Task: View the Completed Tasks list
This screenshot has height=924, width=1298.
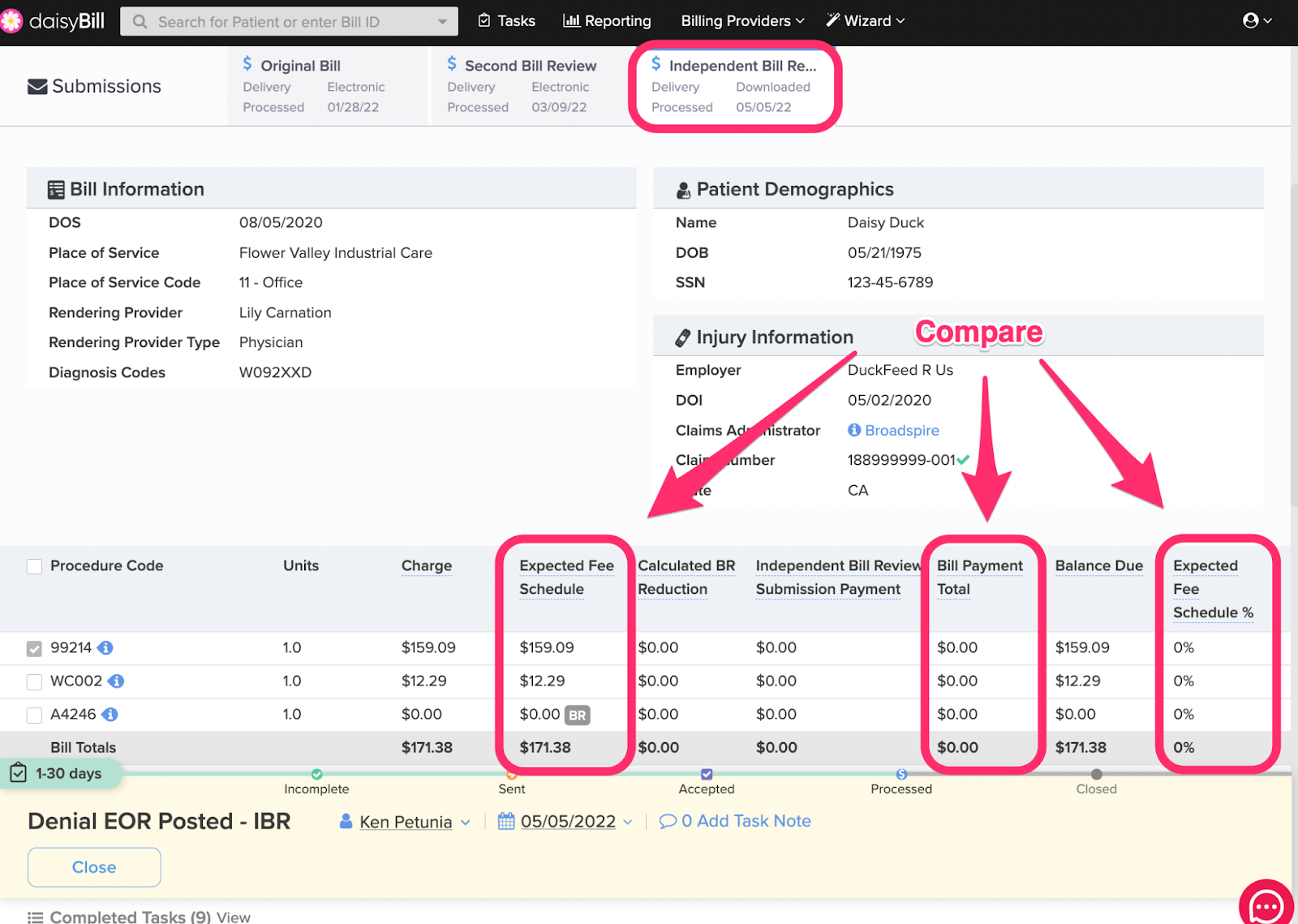Action: pos(233,917)
